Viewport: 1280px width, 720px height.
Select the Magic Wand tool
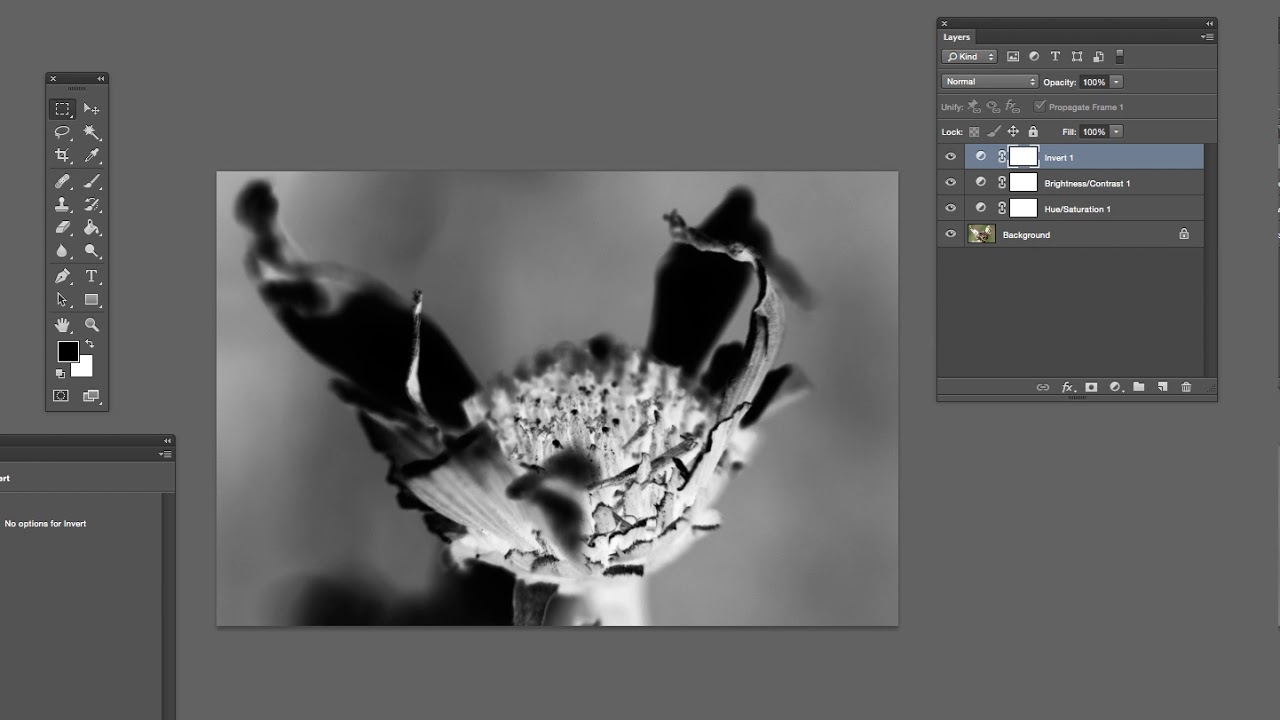pyautogui.click(x=92, y=132)
